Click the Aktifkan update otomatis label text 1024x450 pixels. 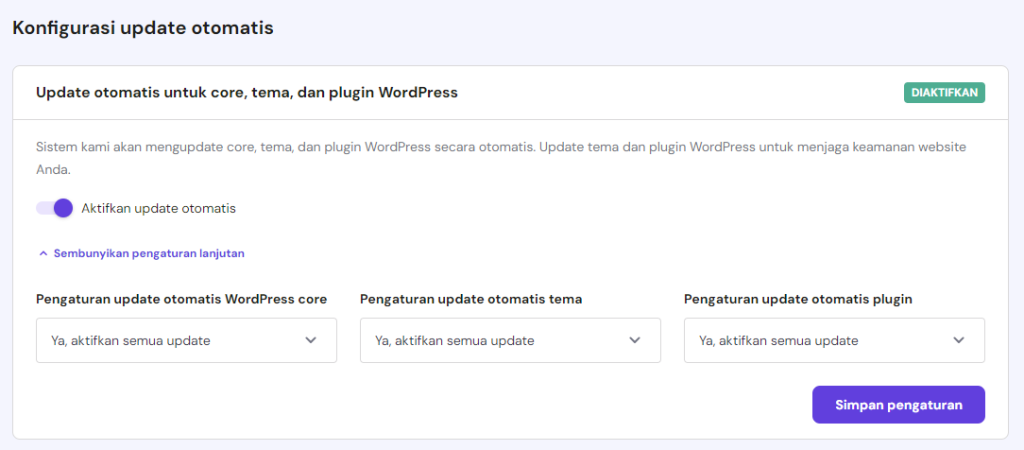tap(159, 208)
